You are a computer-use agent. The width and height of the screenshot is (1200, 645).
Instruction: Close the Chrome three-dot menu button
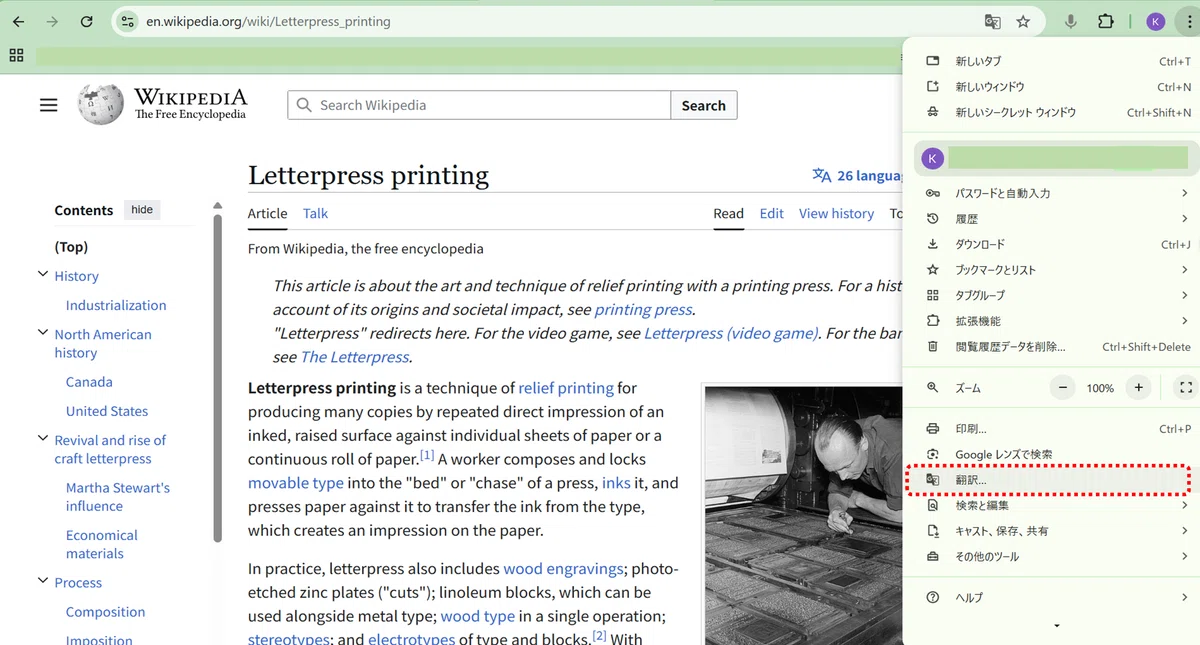point(1187,21)
